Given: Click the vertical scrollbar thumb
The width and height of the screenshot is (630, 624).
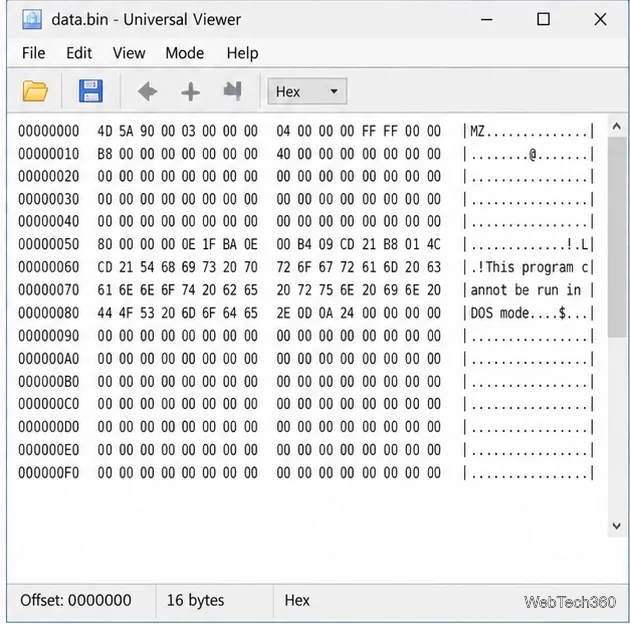Looking at the screenshot, I should point(617,237).
